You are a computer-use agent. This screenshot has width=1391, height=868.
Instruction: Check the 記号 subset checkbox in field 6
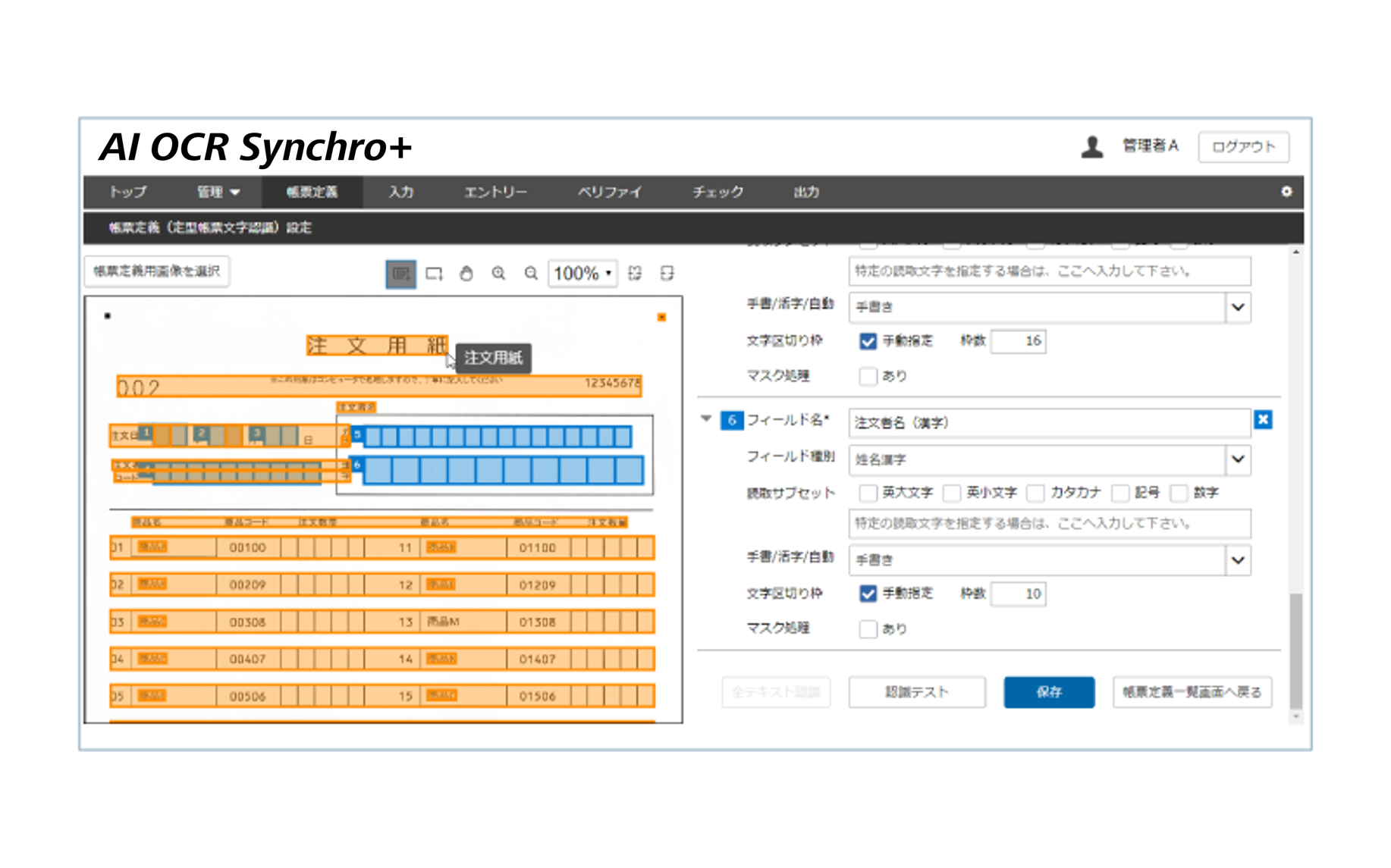tap(1120, 494)
